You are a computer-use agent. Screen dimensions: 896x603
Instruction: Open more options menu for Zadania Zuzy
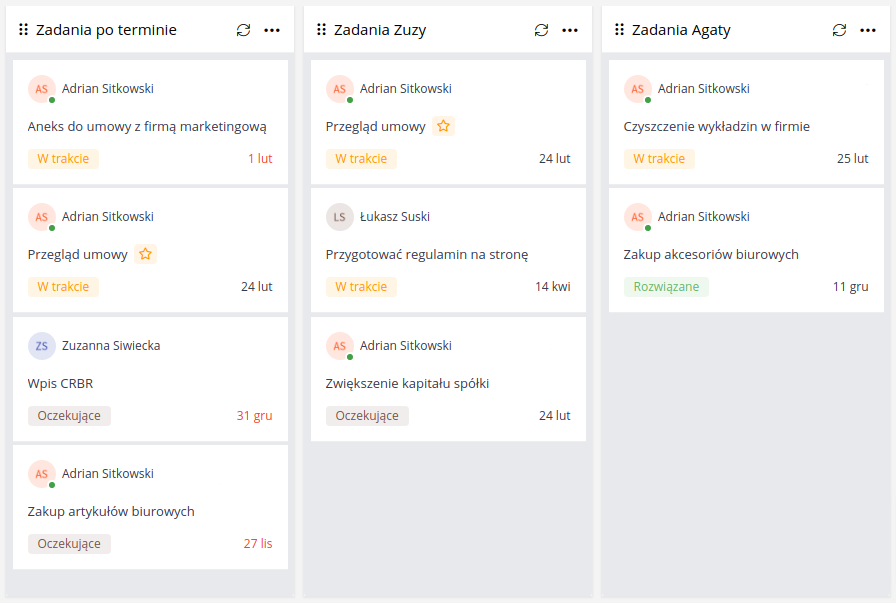tap(570, 30)
